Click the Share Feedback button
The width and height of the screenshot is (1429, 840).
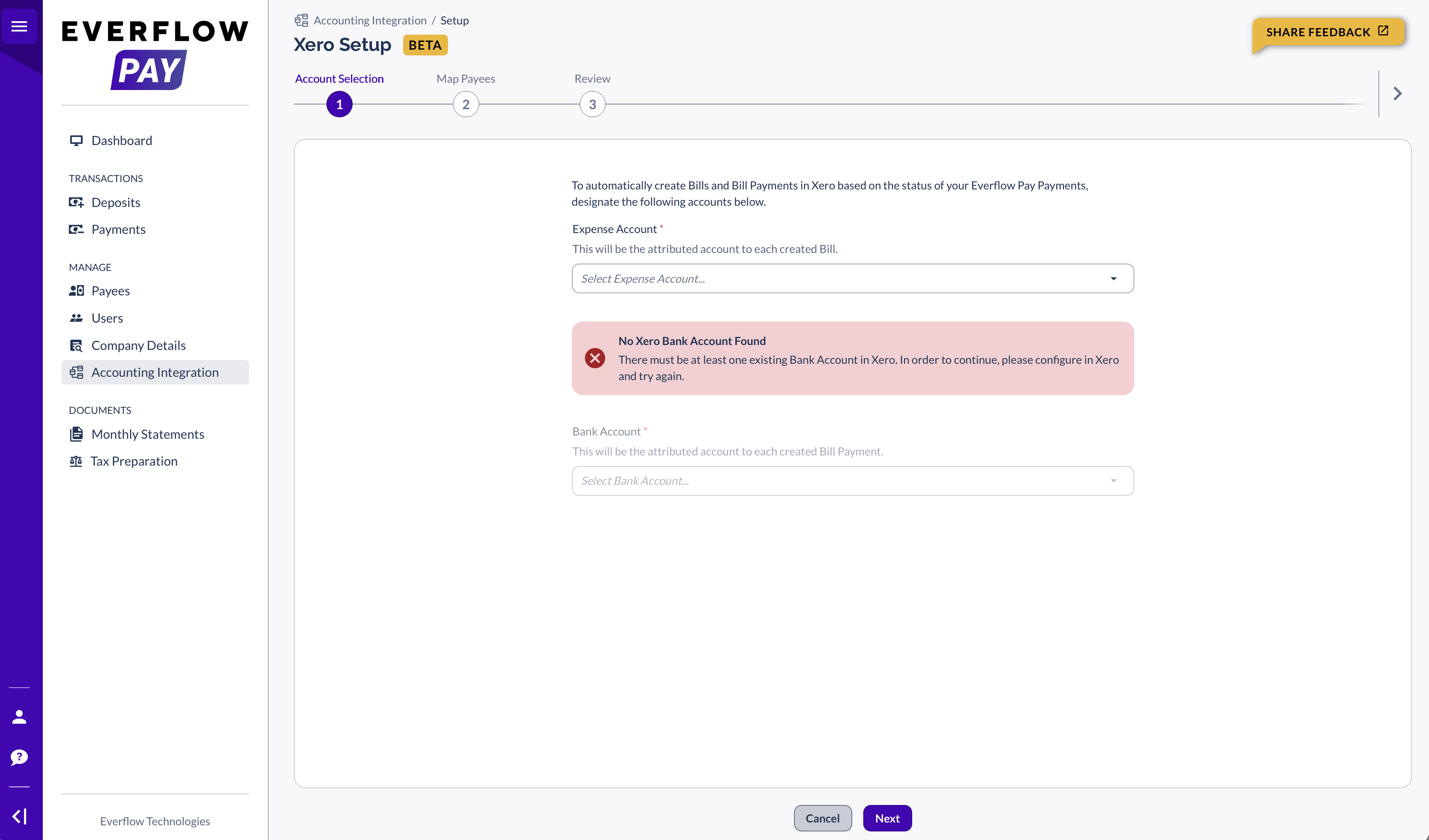[x=1327, y=32]
